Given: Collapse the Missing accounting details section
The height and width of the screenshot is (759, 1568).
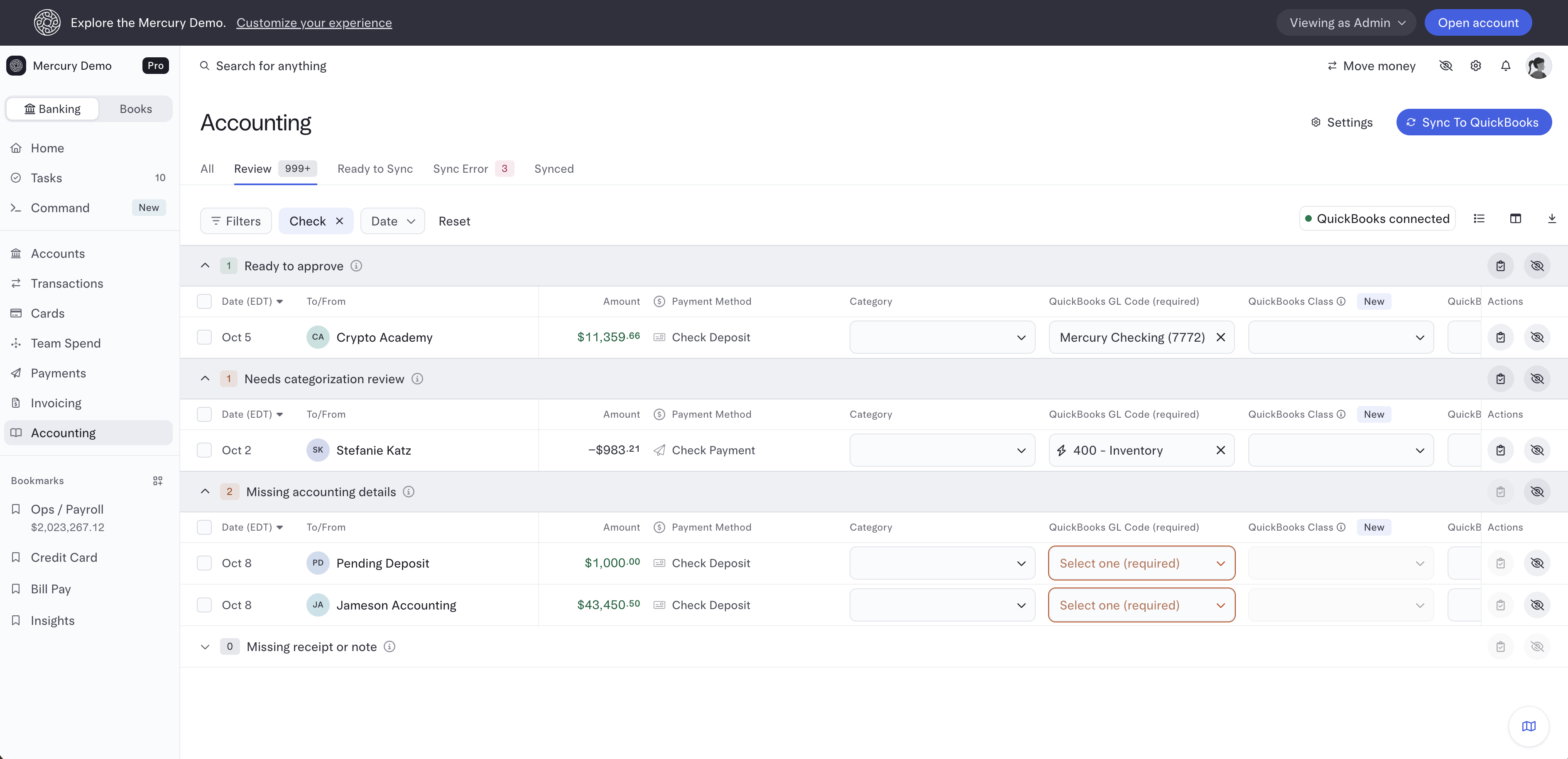Looking at the screenshot, I should [205, 492].
